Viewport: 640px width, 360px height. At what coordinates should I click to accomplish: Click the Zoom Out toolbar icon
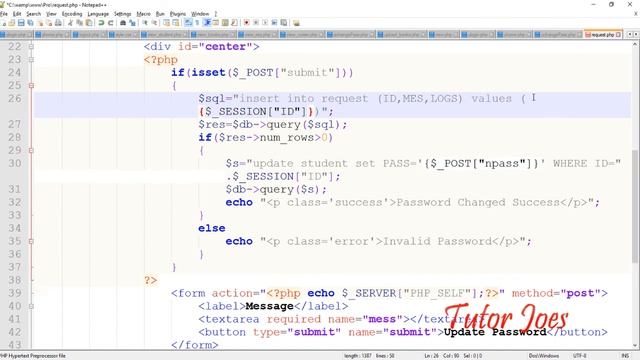[155, 23]
